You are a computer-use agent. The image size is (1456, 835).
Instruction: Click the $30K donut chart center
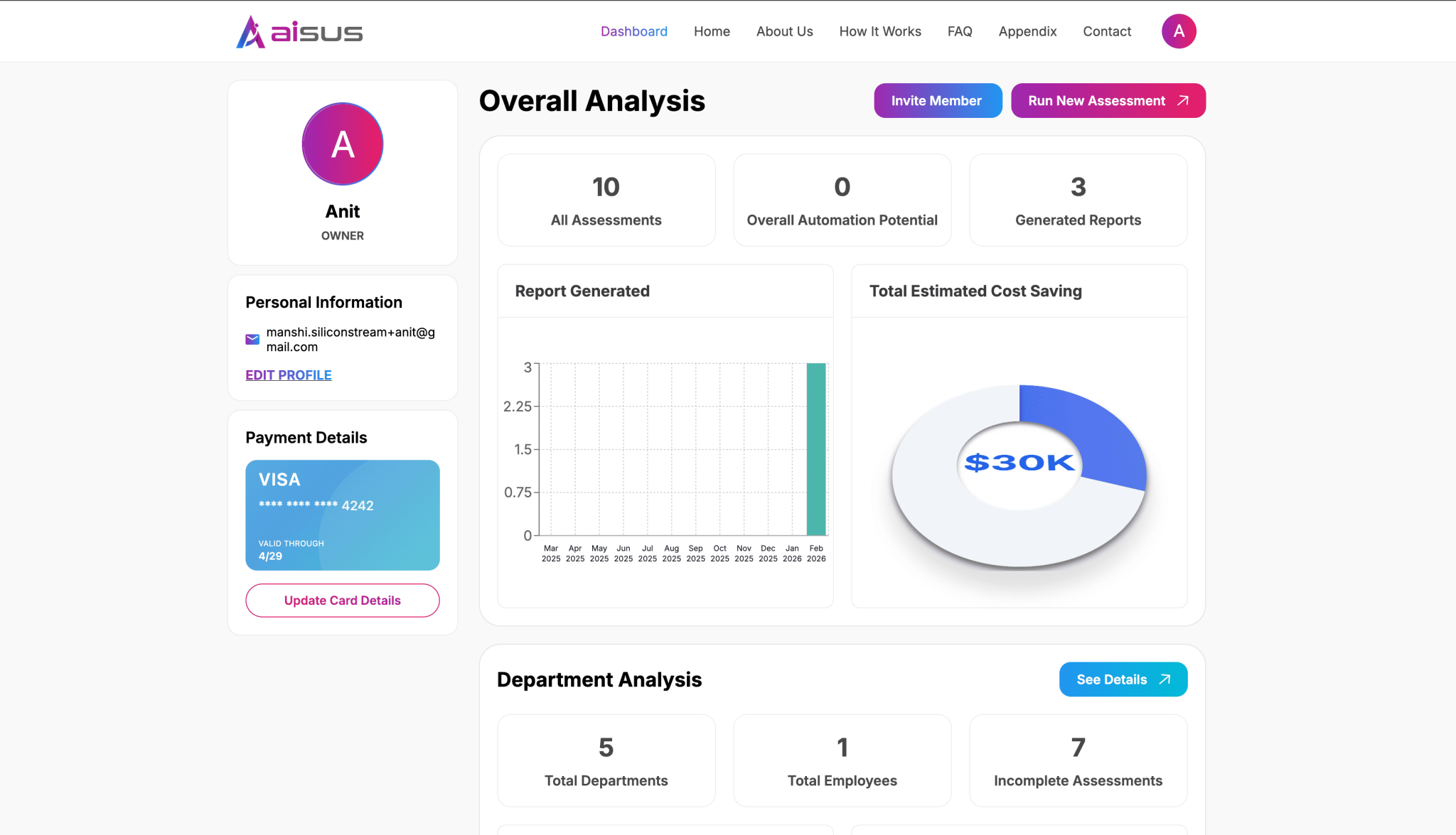coord(1019,463)
